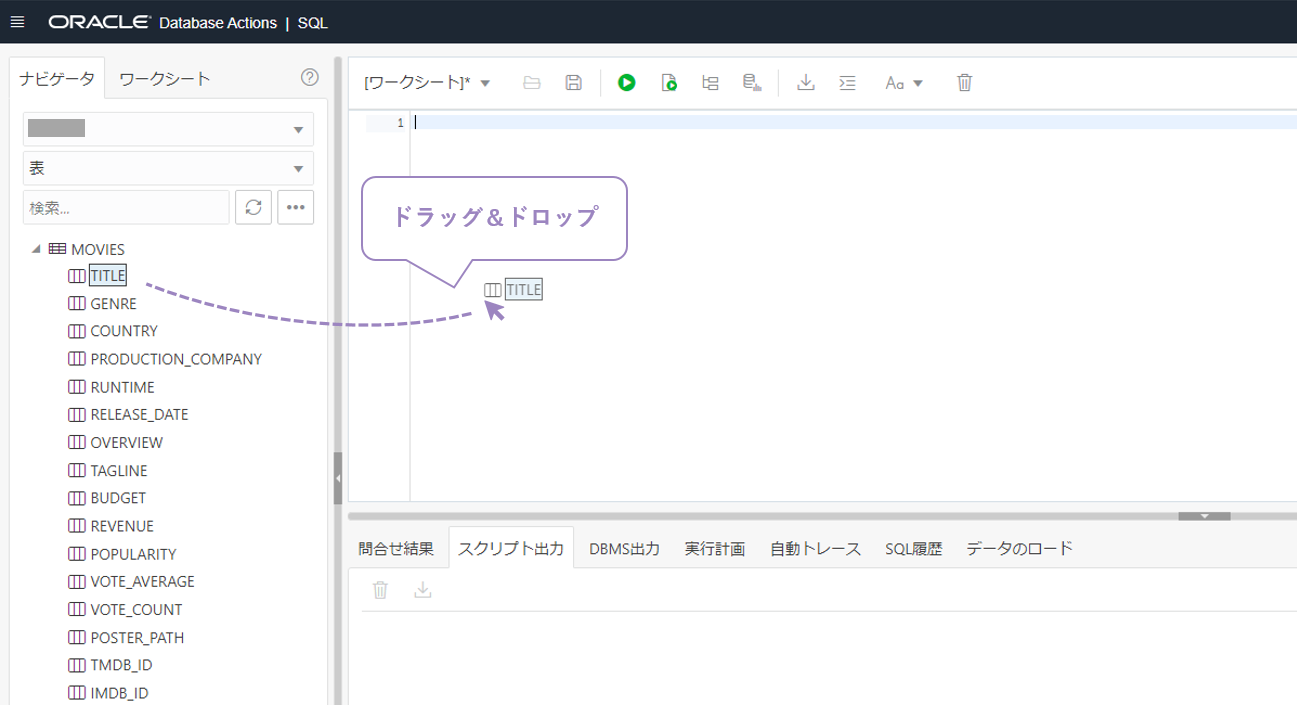The width and height of the screenshot is (1297, 709).
Task: Save the current worksheet
Action: (572, 83)
